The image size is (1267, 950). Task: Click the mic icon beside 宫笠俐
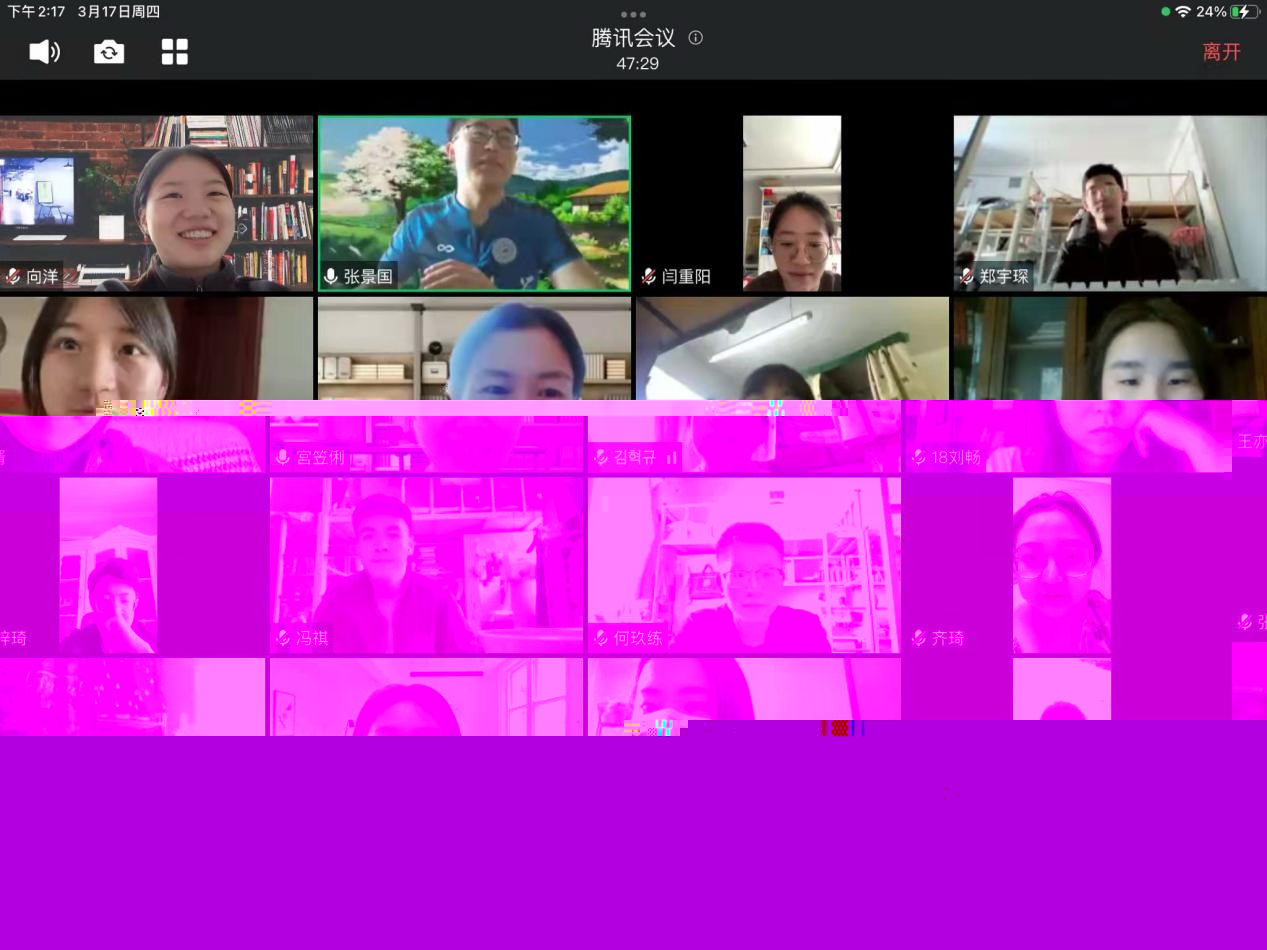[283, 458]
